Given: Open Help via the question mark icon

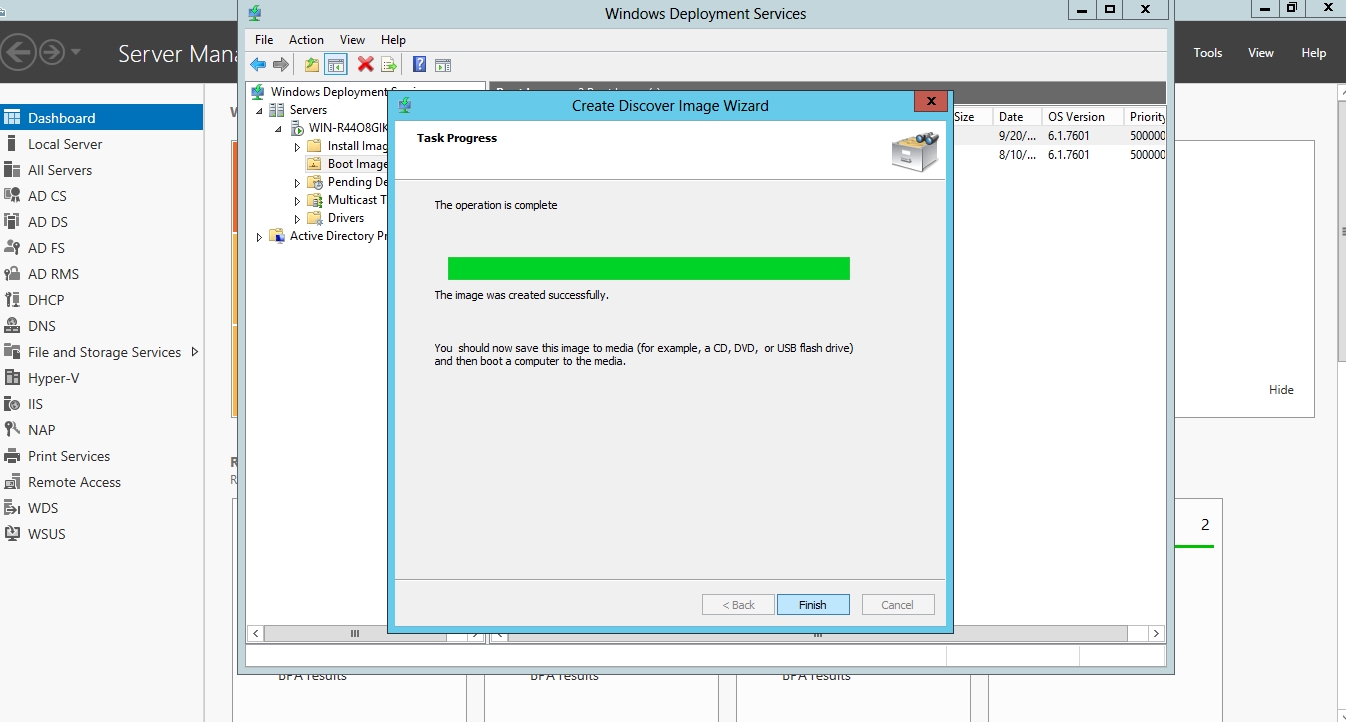Looking at the screenshot, I should pos(420,65).
